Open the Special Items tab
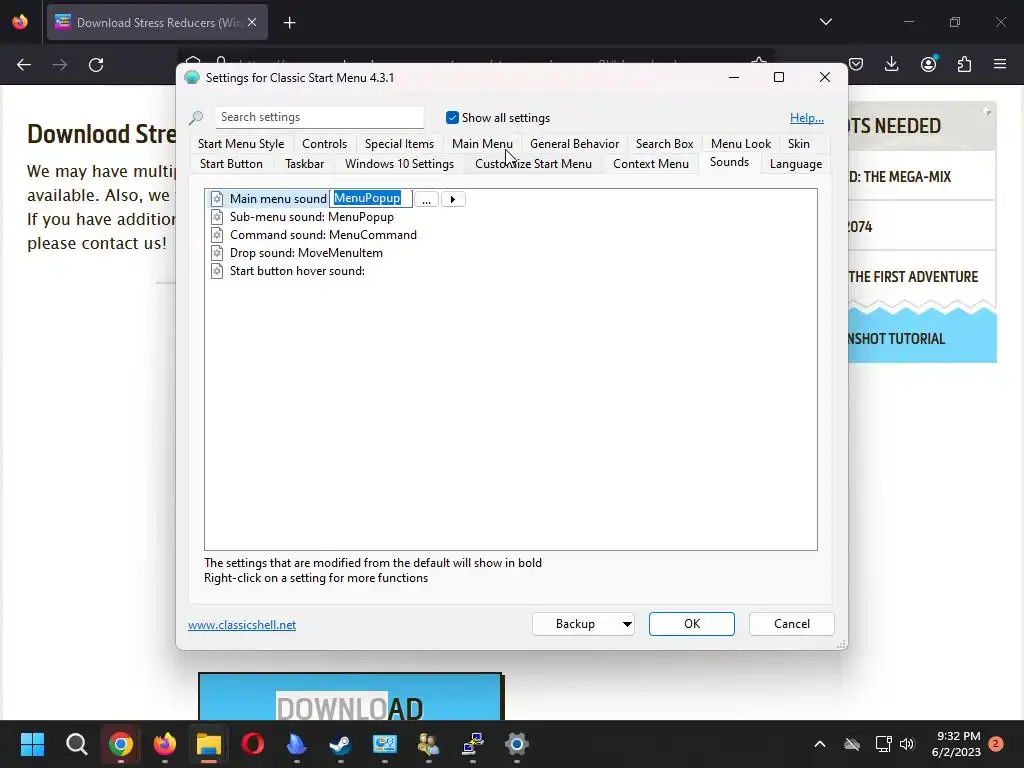The image size is (1024, 768). point(399,144)
